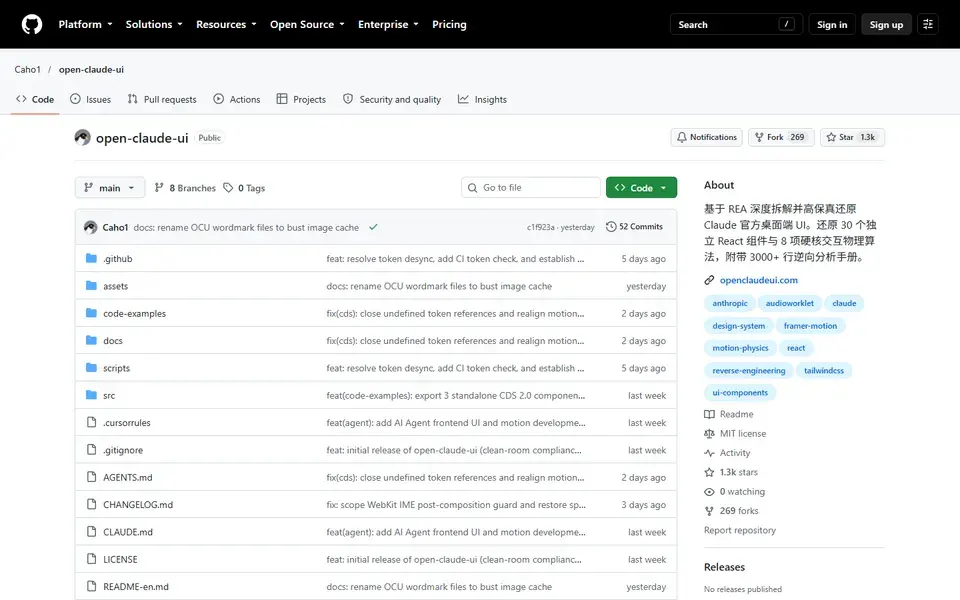Viewport: 960px width, 600px height.
Task: Click the .cursorrules file icon
Action: [x=91, y=422]
